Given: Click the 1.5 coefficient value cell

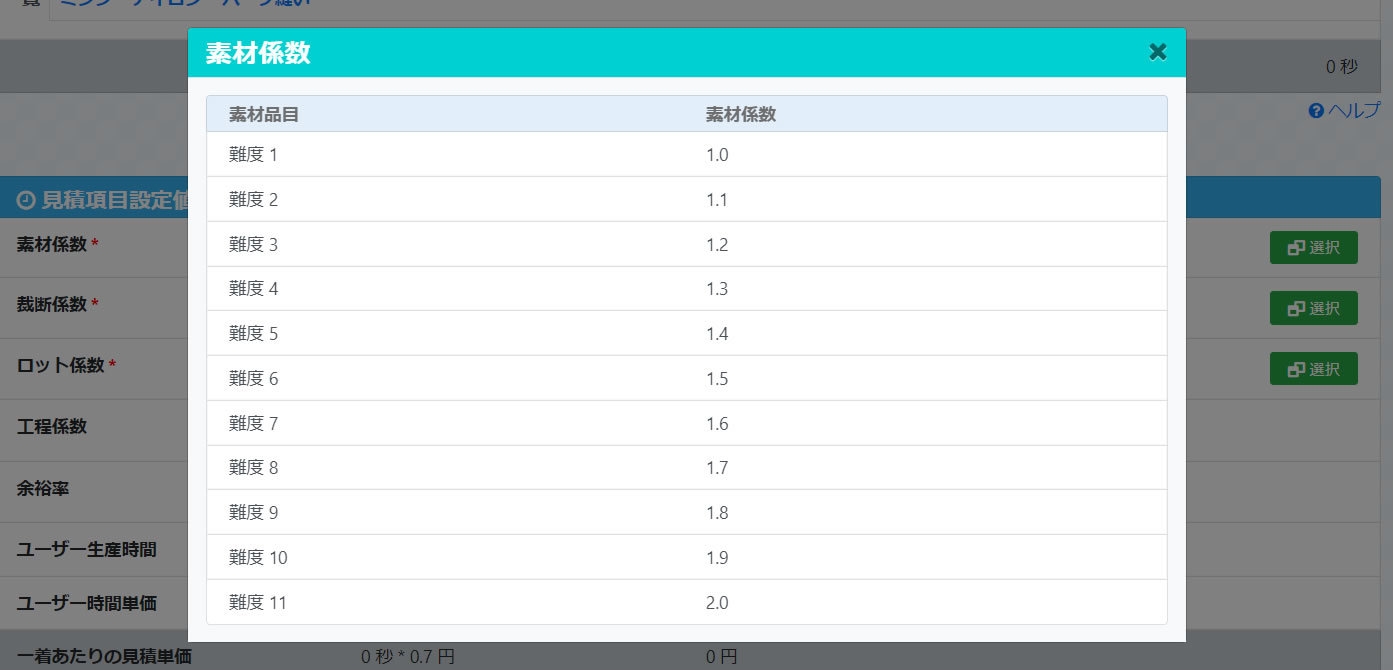Looking at the screenshot, I should pyautogui.click(x=717, y=379).
